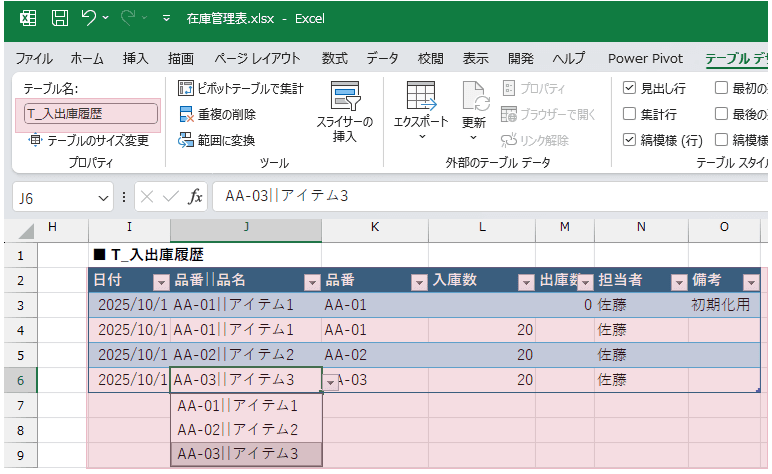Click ピボットテーブルで集計
This screenshot has width=772, height=474.
pyautogui.click(x=241, y=89)
